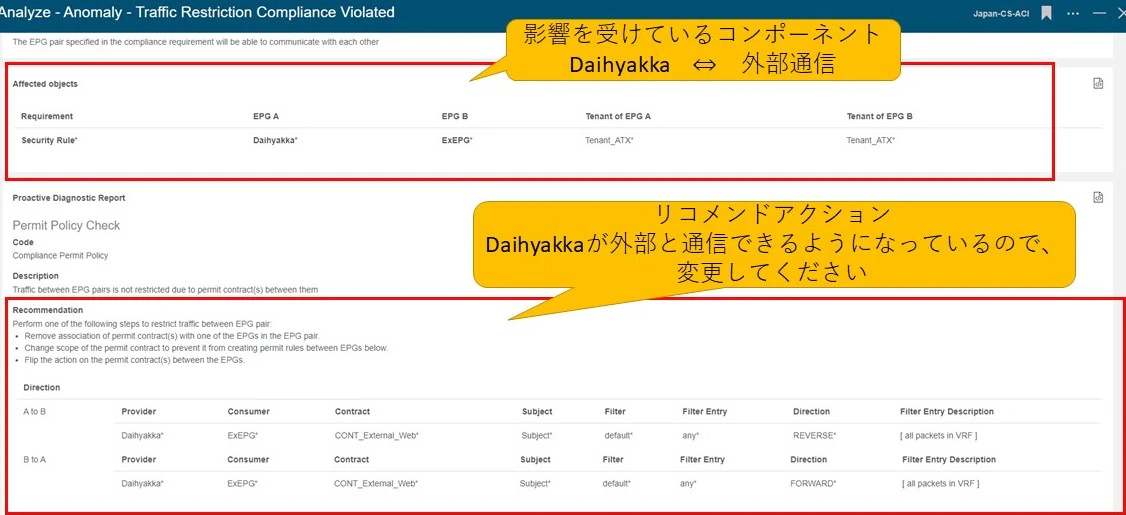Click any* filter entry in A to B row
The width and height of the screenshot is (1126, 515).
click(691, 435)
